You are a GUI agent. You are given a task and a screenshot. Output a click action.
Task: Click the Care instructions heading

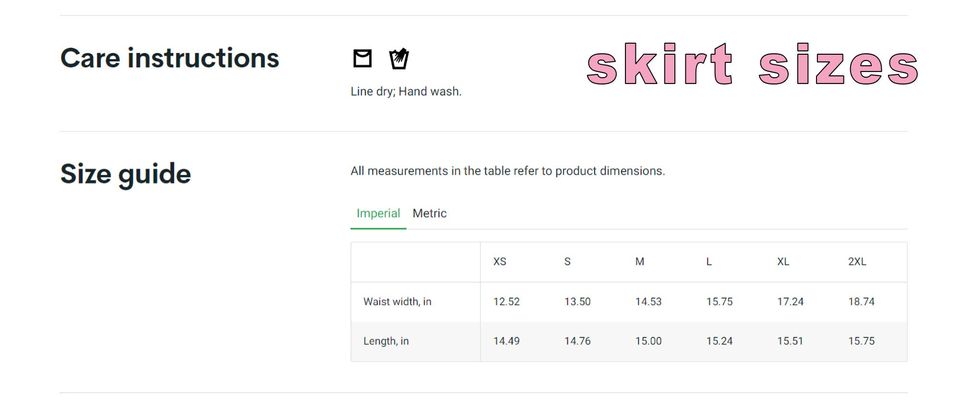click(169, 58)
